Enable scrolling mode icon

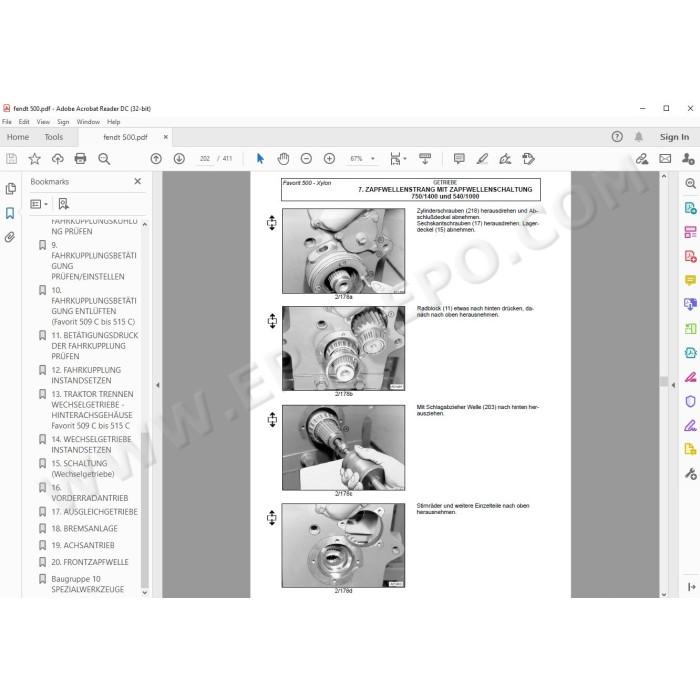[425, 158]
